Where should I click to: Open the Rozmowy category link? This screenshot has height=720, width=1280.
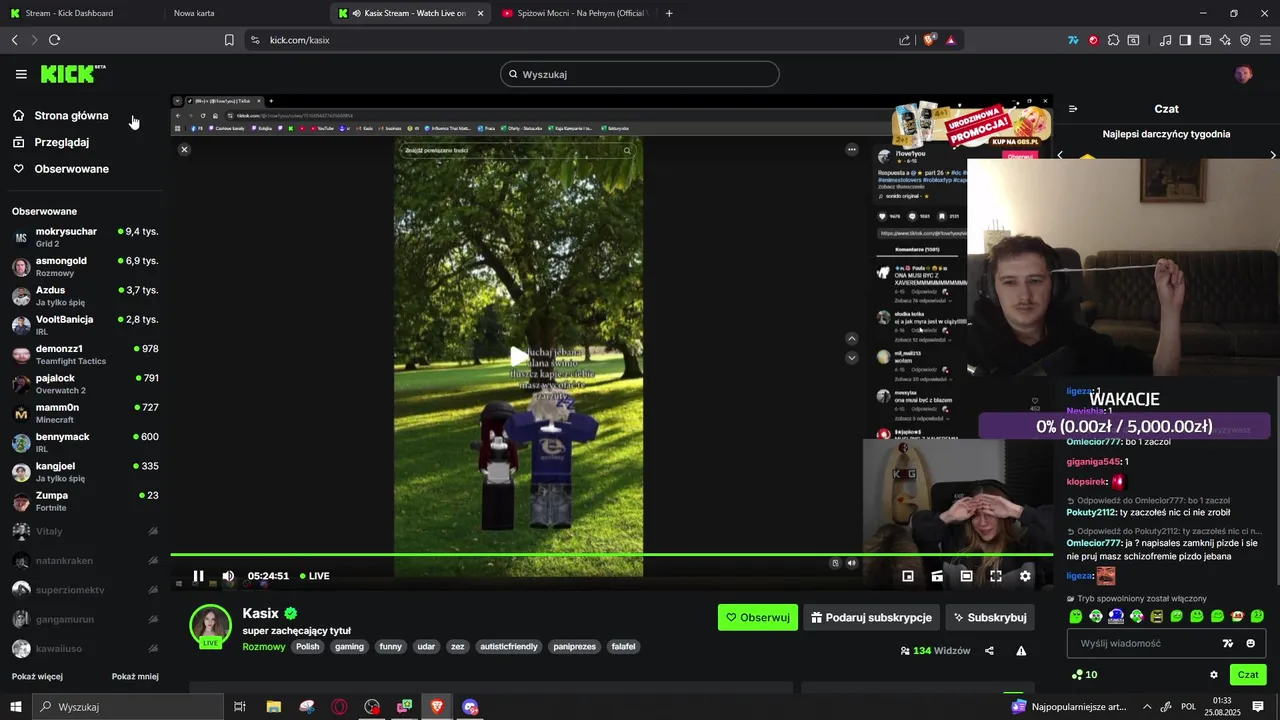tap(264, 647)
